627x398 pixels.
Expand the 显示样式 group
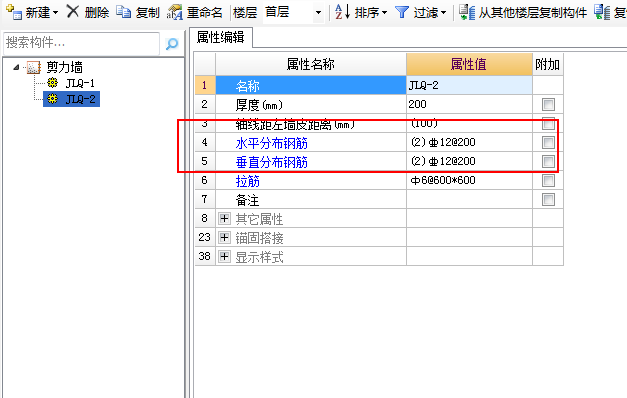click(x=224, y=256)
